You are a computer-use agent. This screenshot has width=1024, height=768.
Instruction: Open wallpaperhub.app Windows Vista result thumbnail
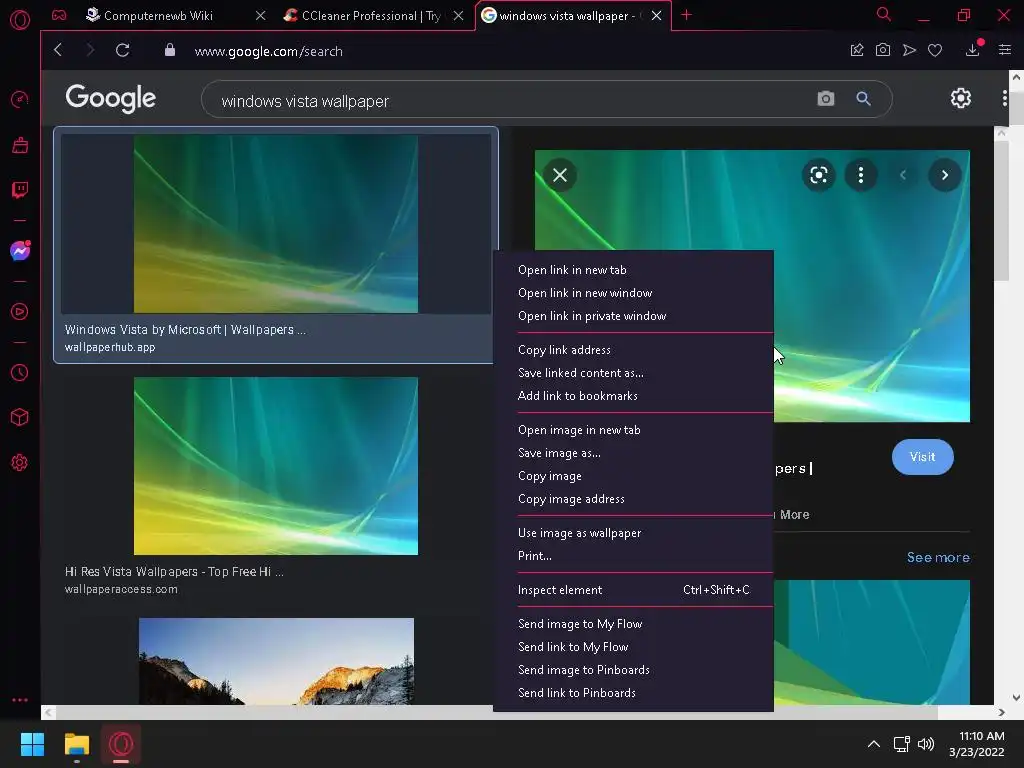(276, 223)
